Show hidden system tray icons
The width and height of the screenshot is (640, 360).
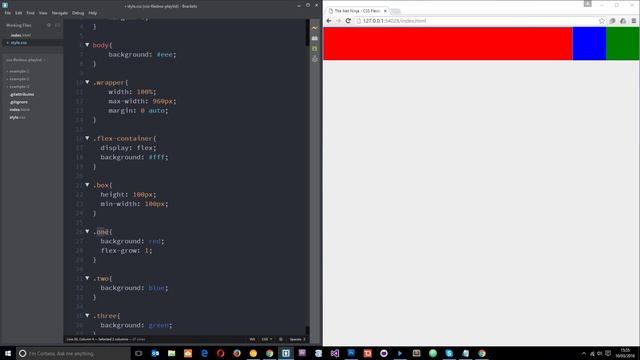pos(584,353)
